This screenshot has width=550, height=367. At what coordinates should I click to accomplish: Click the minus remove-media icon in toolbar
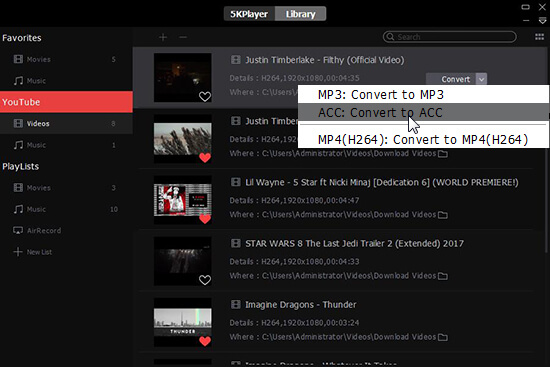pos(183,37)
